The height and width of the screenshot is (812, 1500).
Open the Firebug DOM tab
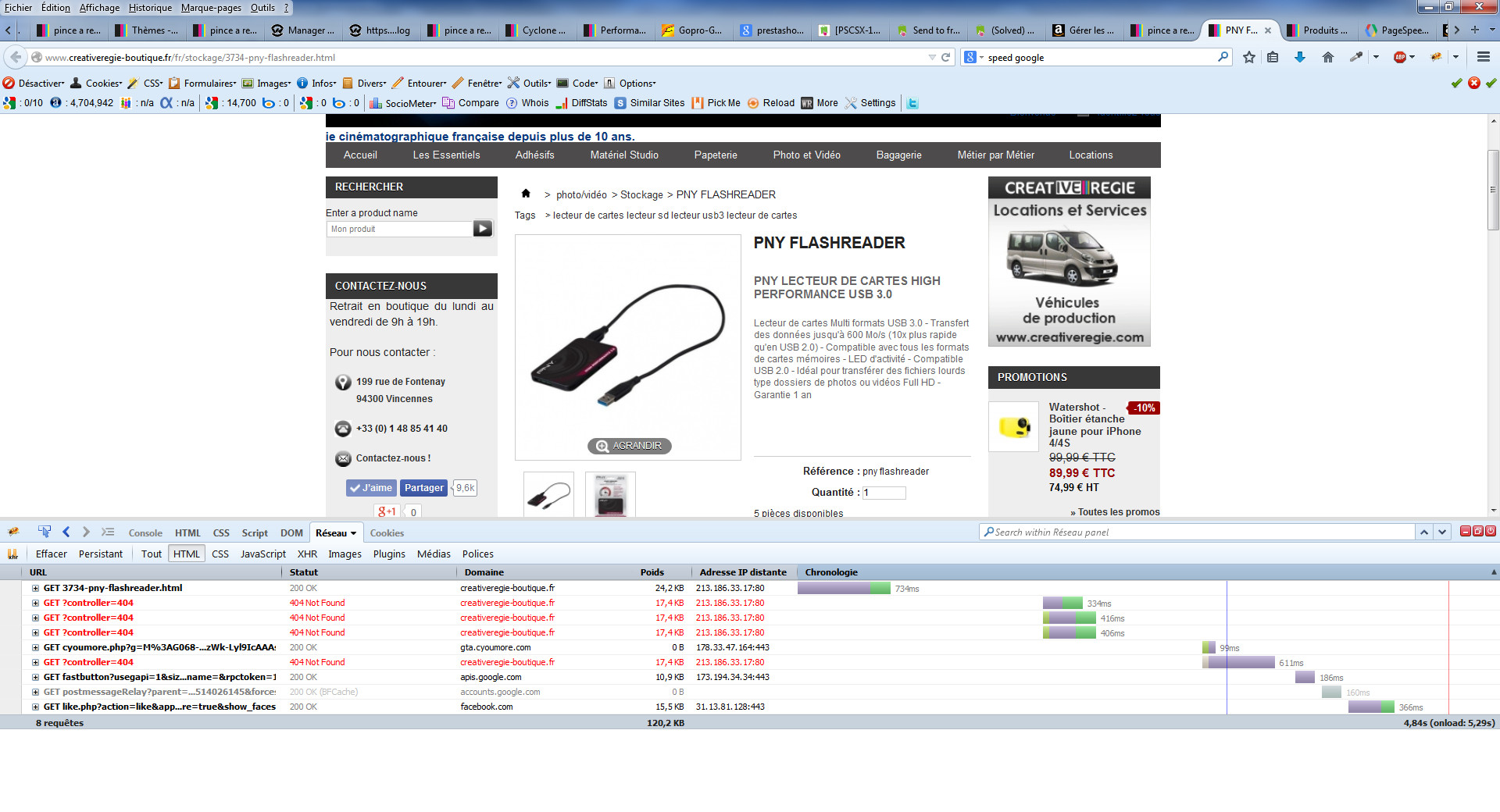pos(291,533)
